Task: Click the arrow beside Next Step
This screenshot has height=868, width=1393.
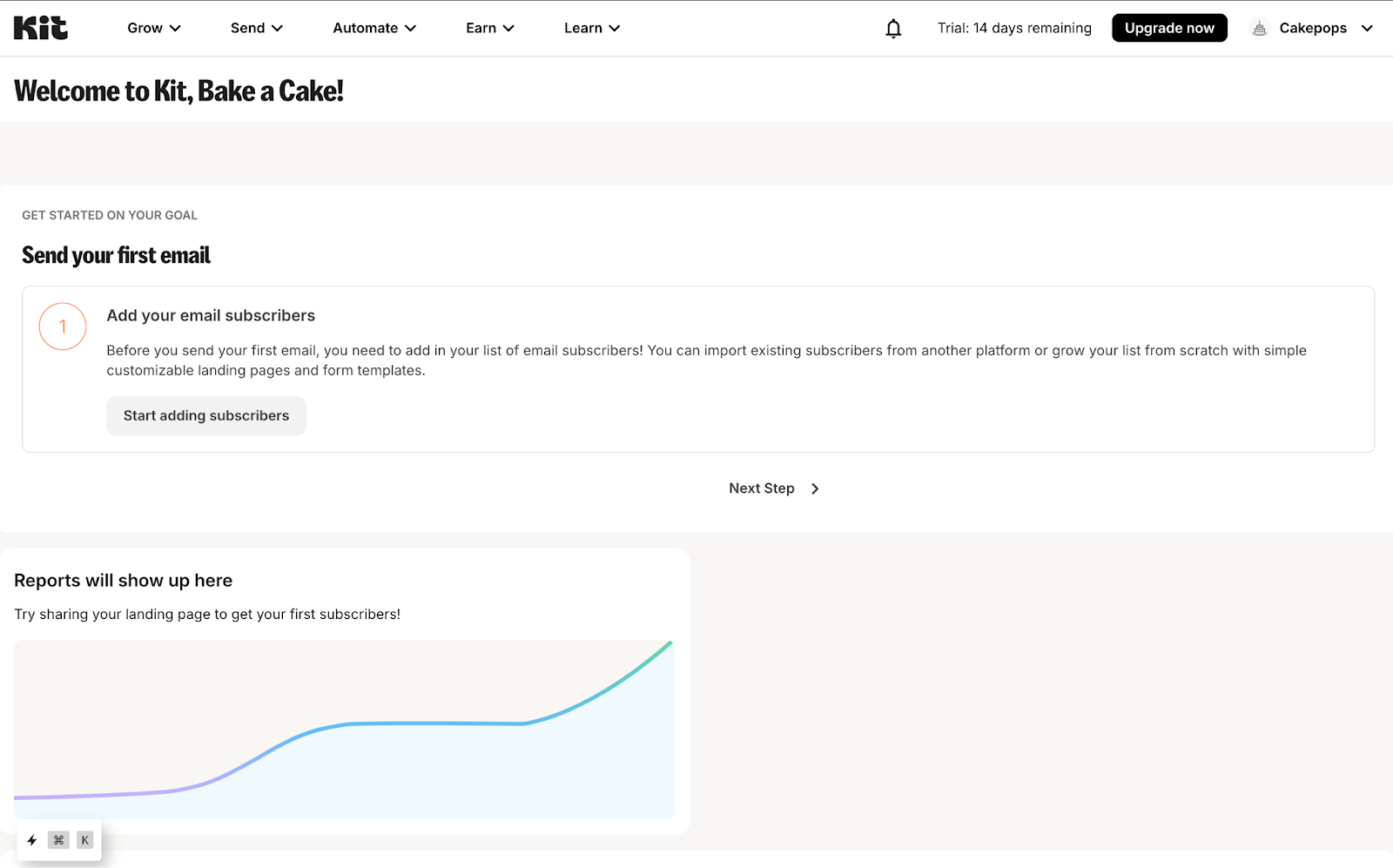Action: coord(815,488)
